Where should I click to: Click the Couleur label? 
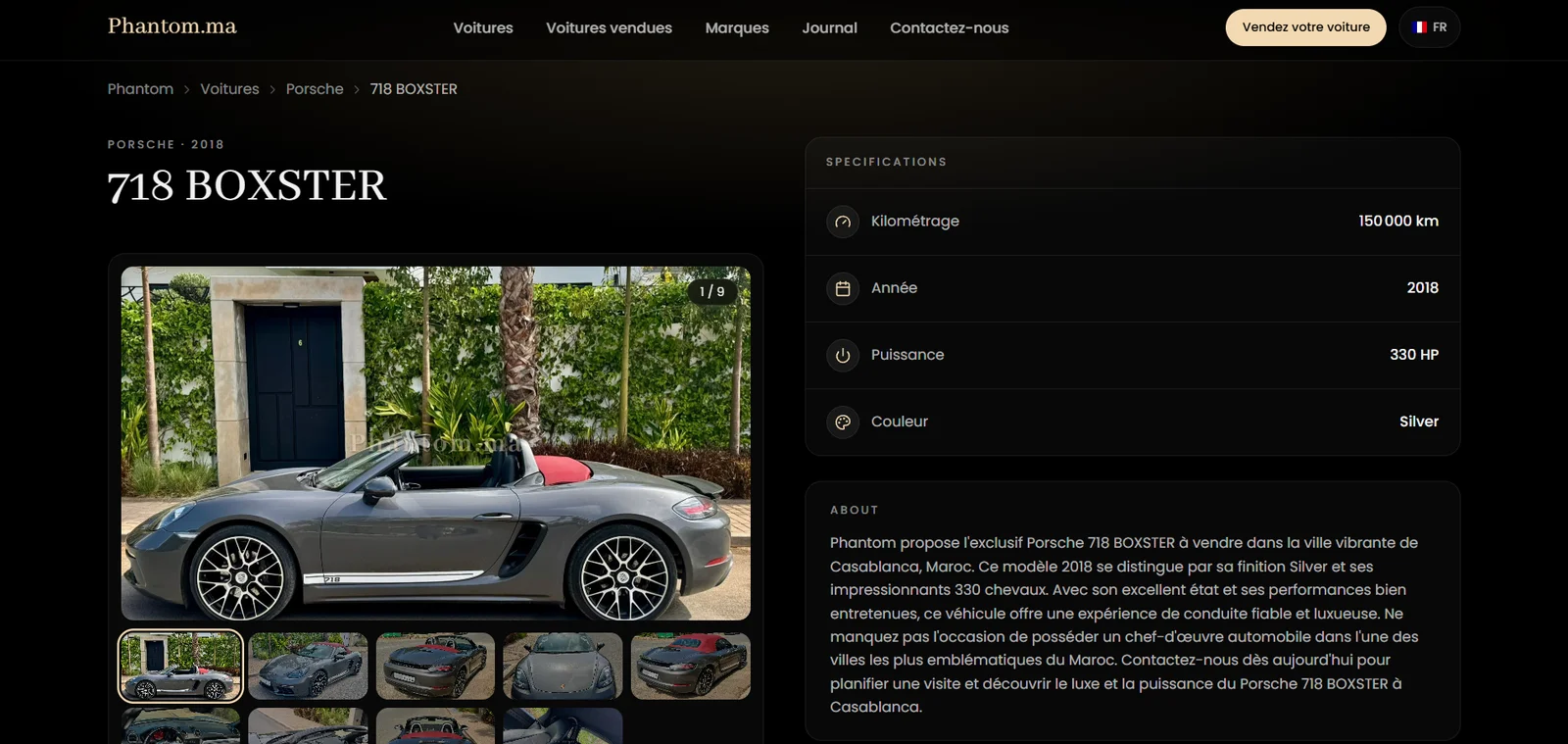coord(900,422)
